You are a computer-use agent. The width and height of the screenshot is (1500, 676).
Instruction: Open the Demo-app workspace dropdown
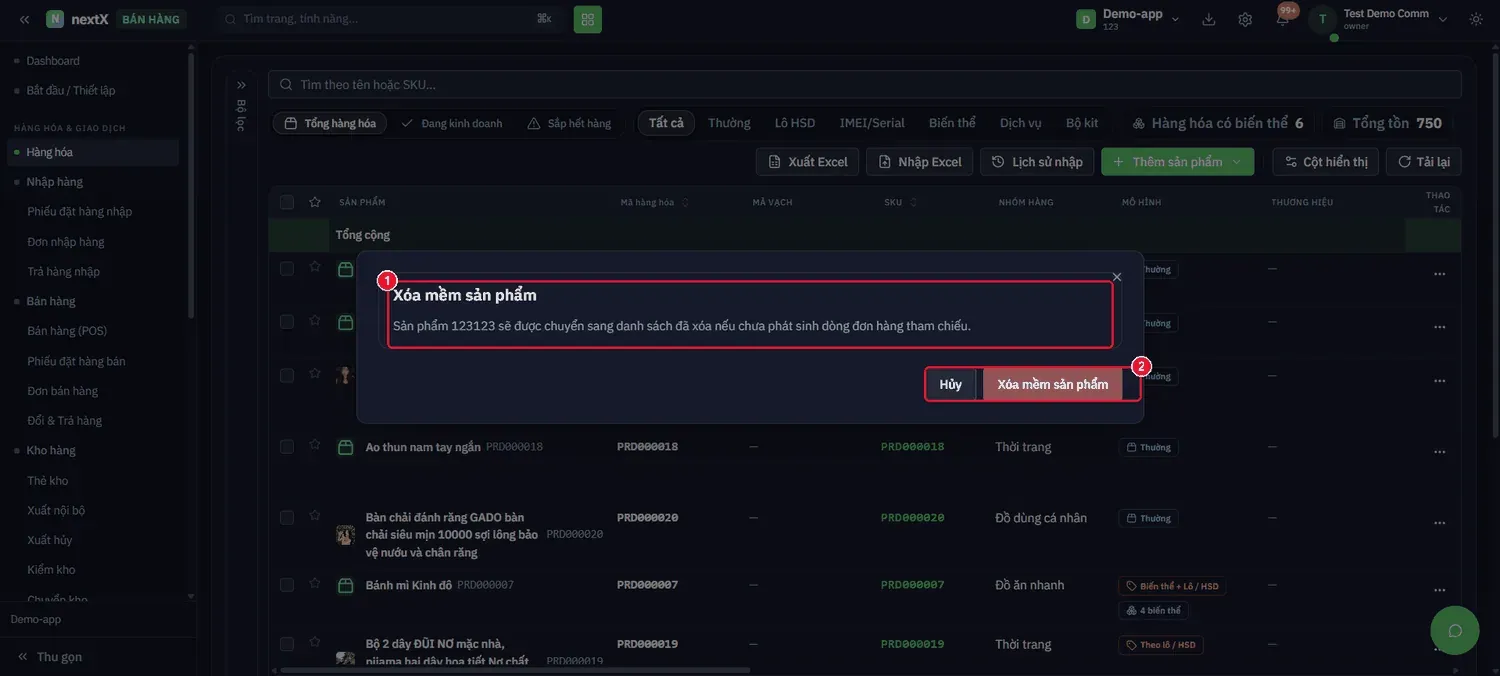click(1129, 19)
